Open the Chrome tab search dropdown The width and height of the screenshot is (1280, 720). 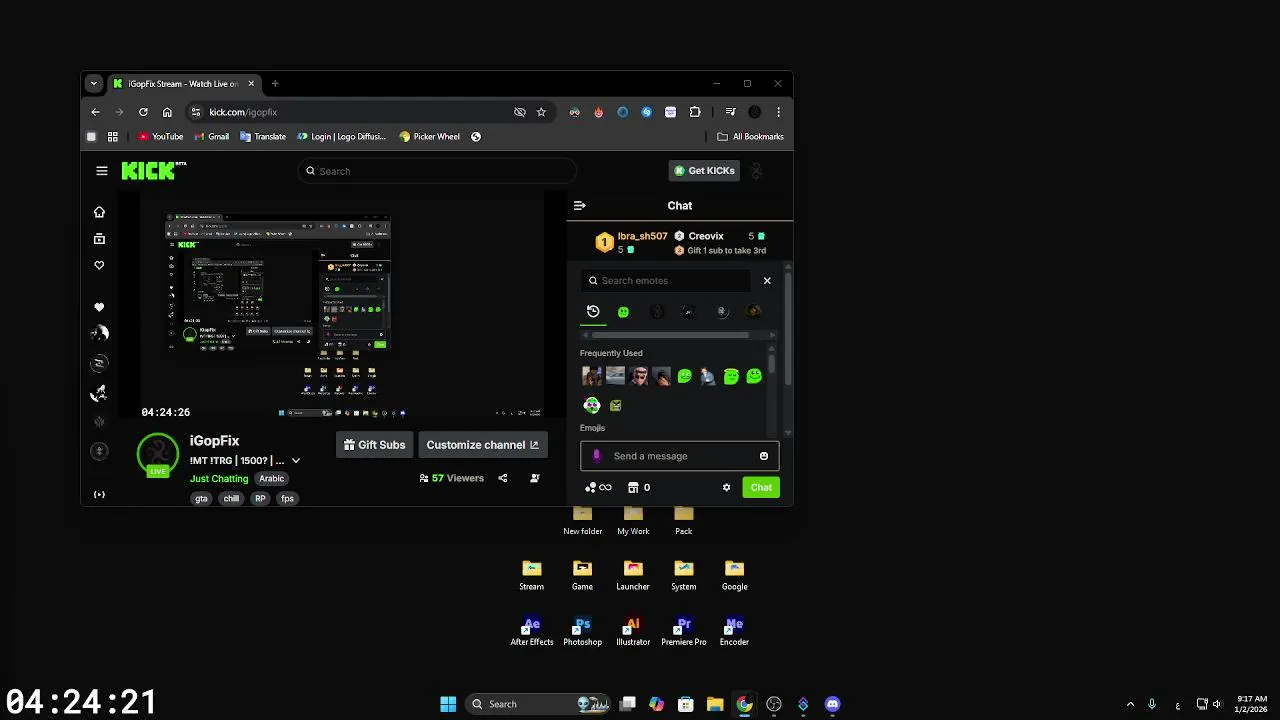click(93, 84)
